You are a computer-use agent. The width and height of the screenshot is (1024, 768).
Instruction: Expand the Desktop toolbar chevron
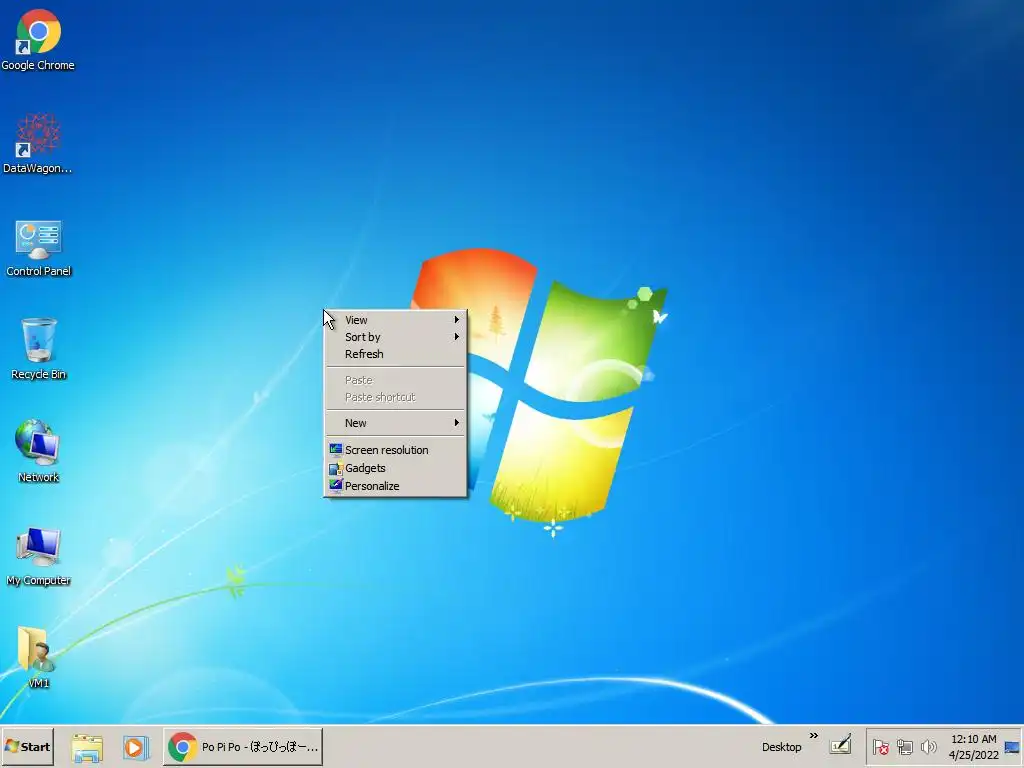click(x=814, y=736)
